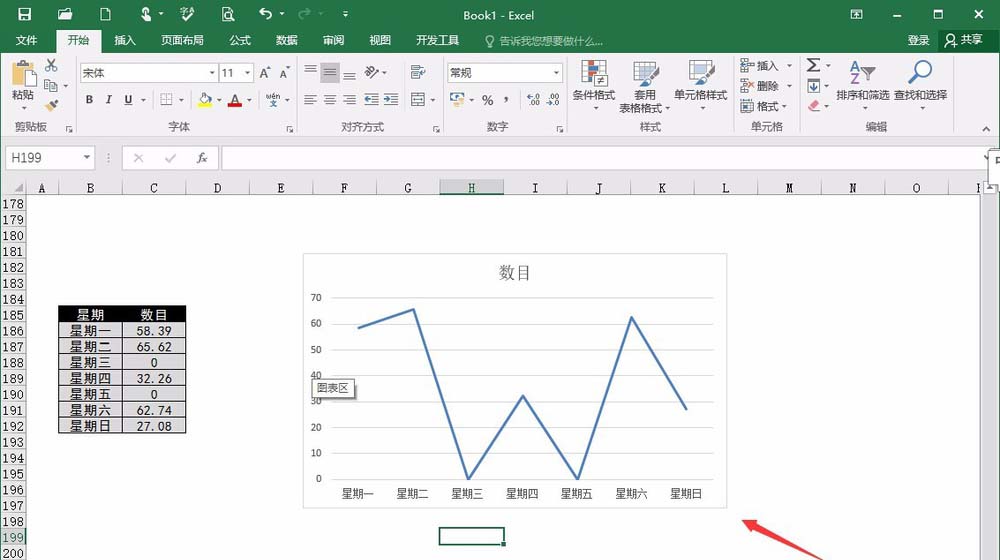
Task: Apply the cell borders icon
Action: [x=166, y=99]
